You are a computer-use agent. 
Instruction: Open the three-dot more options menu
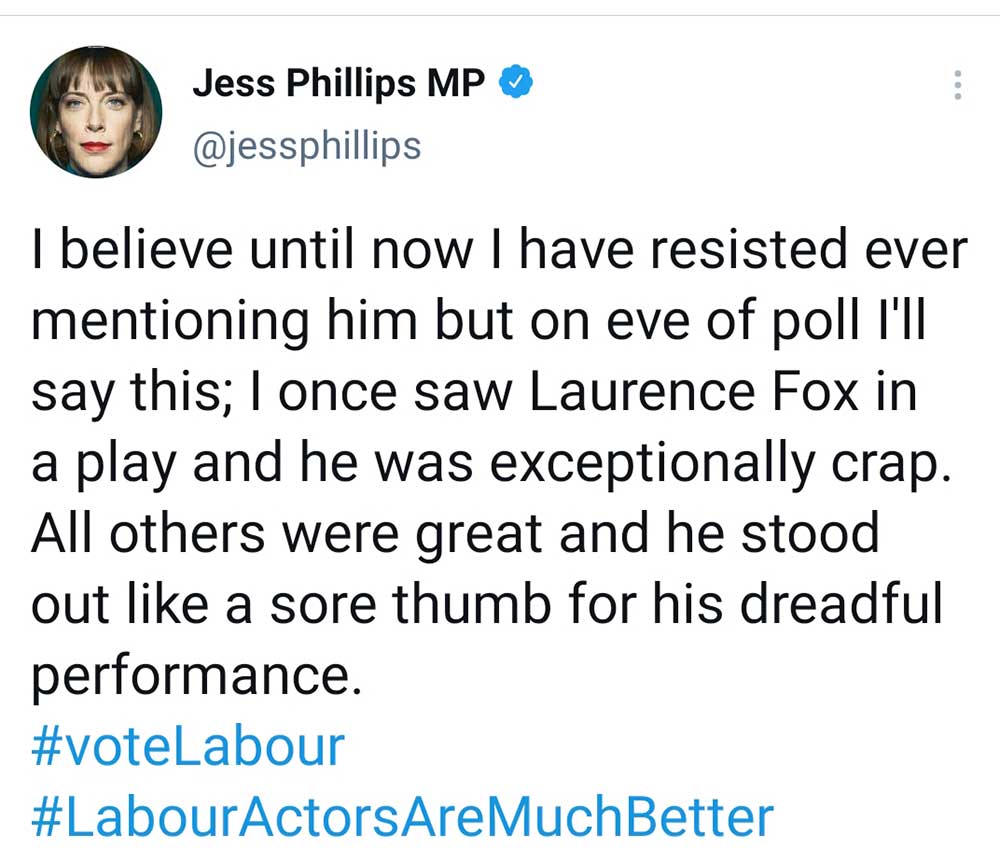point(957,85)
